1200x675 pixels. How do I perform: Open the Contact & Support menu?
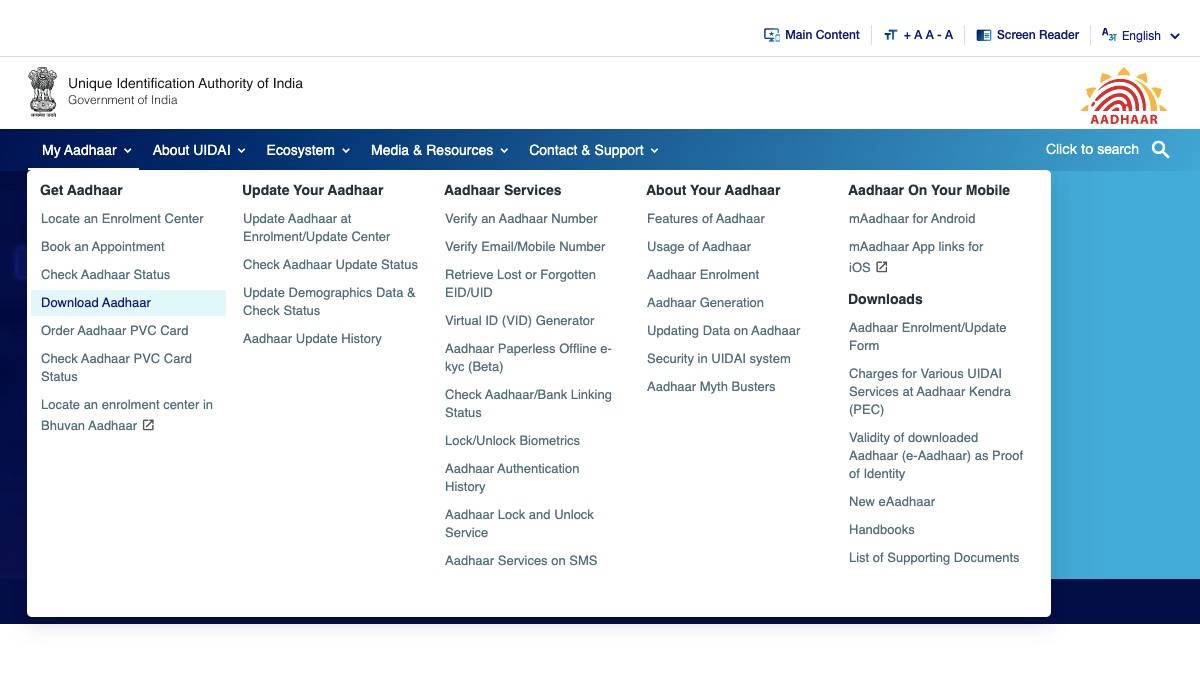593,150
